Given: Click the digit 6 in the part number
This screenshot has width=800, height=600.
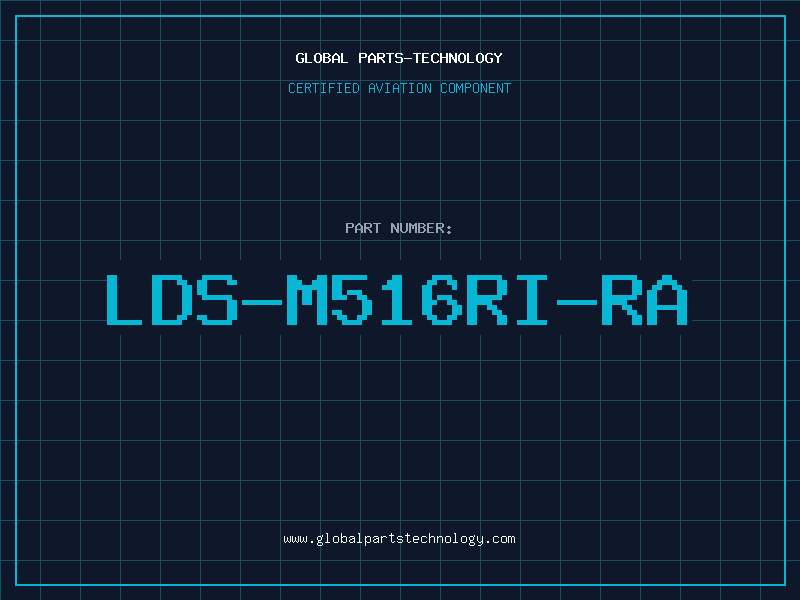Looking at the screenshot, I should [x=442, y=299].
